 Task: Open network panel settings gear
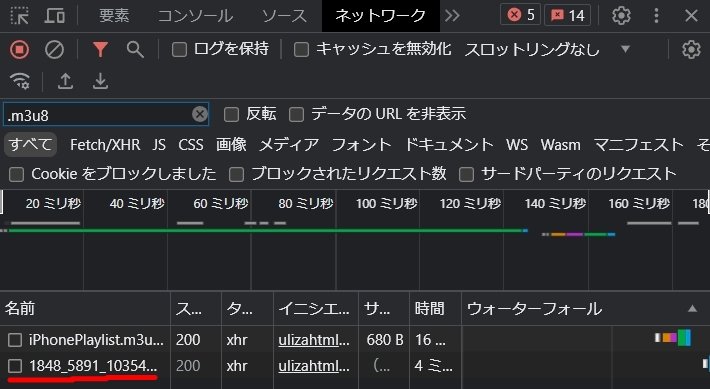[x=691, y=49]
